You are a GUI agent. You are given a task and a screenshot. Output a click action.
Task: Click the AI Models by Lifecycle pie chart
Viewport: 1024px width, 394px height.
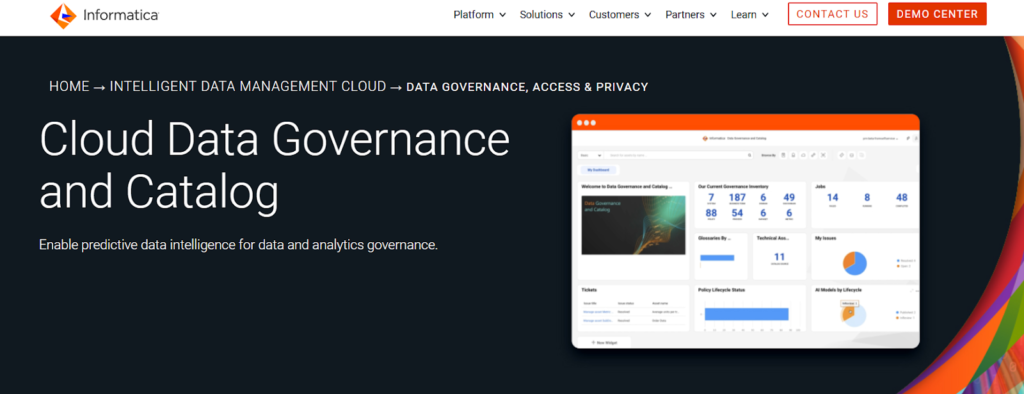click(854, 314)
